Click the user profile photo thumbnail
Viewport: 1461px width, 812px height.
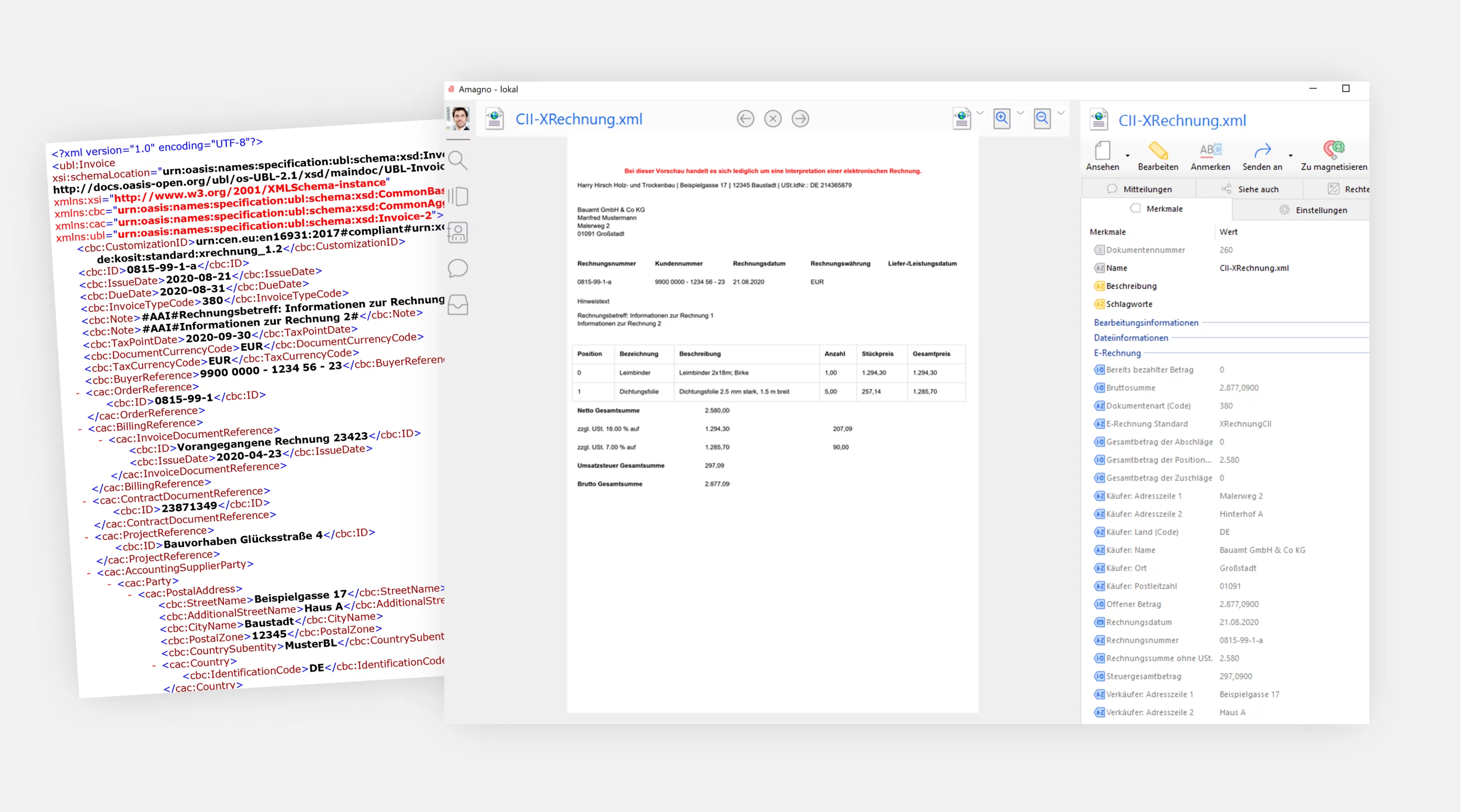click(x=458, y=118)
